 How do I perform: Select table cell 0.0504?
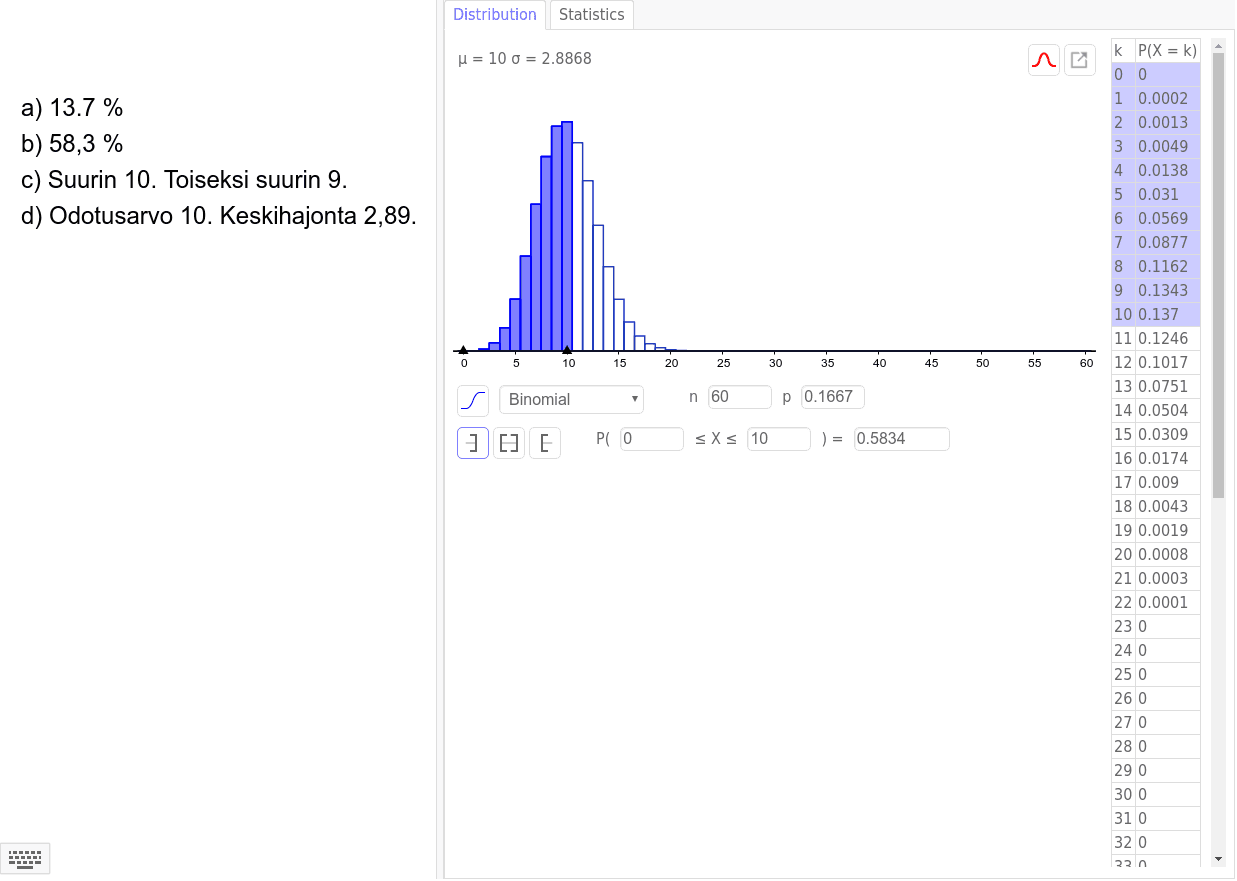[x=1168, y=410]
